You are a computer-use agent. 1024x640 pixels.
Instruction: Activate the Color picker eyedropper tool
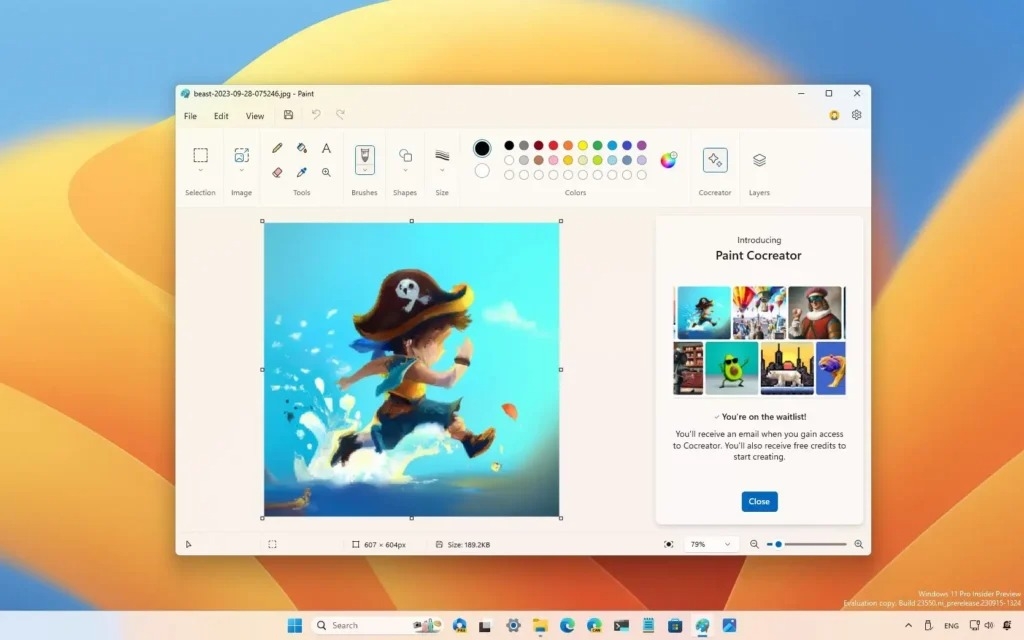(302, 172)
